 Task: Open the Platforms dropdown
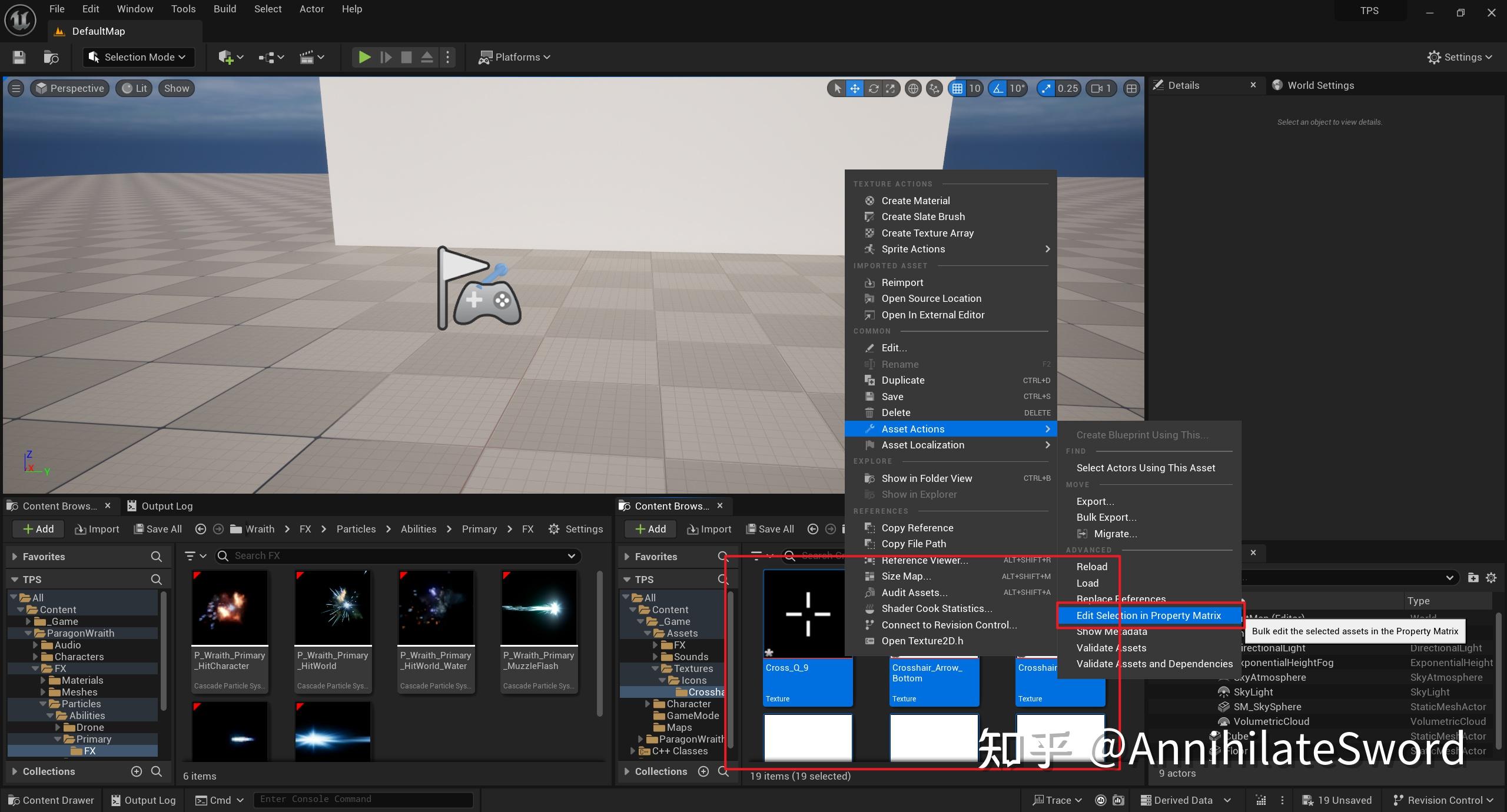[x=514, y=57]
